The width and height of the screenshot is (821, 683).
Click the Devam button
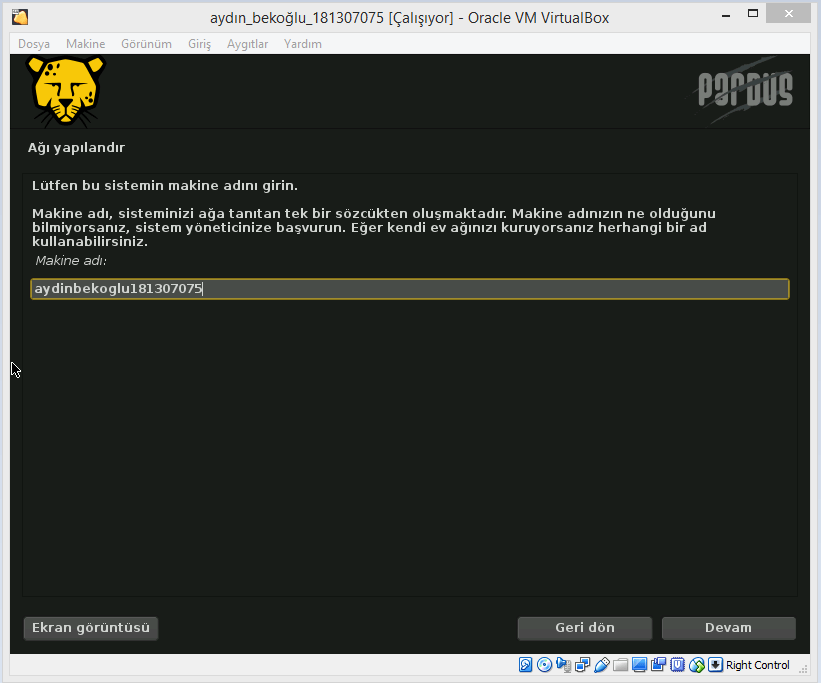click(x=728, y=627)
